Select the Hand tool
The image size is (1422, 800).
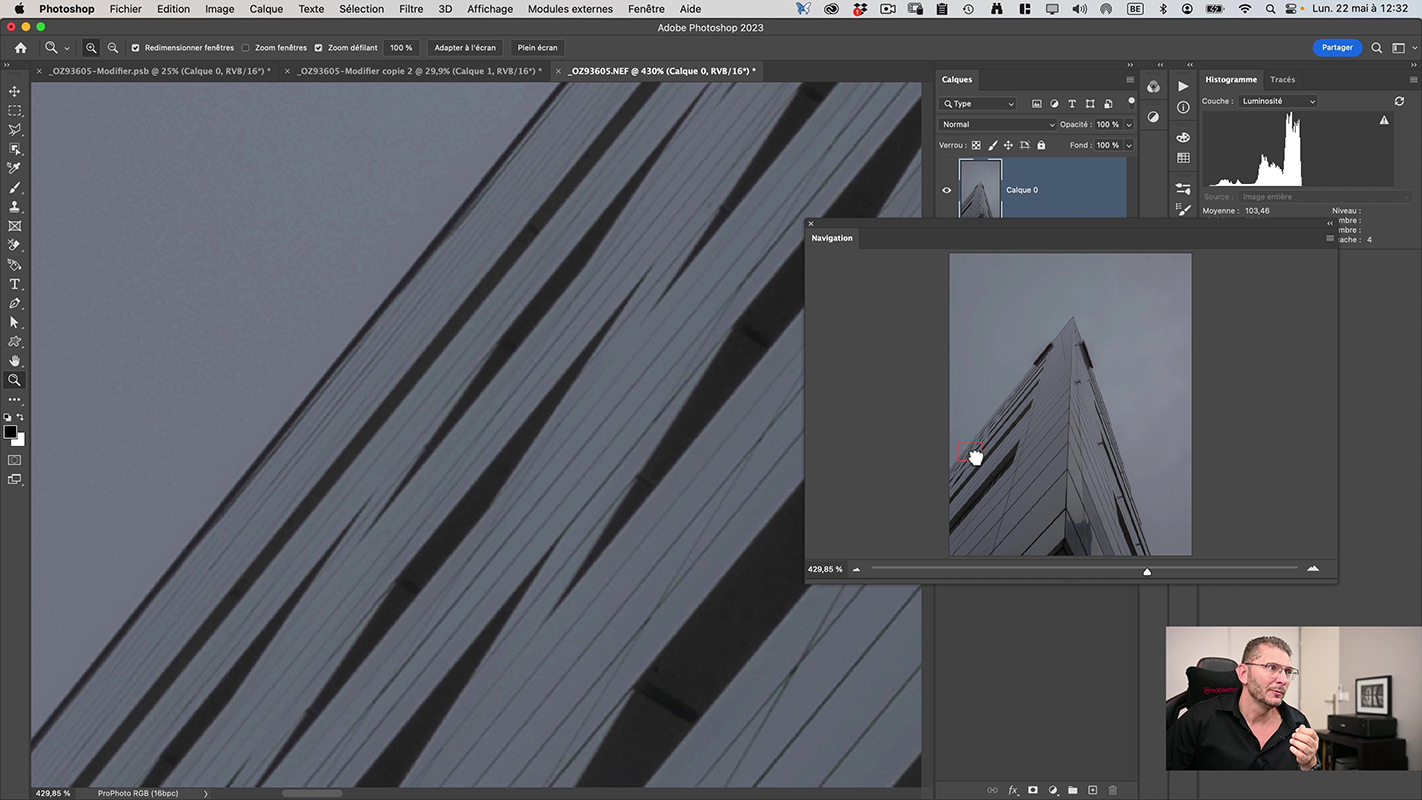15,361
